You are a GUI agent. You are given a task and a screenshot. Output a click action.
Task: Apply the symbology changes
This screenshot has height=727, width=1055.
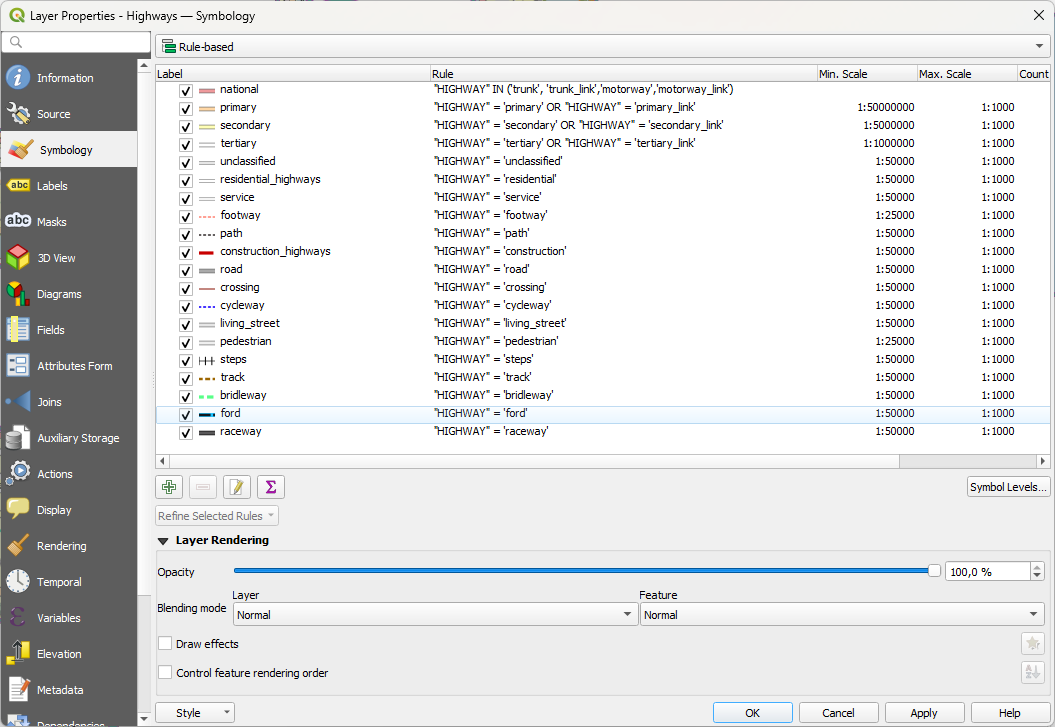point(924,712)
